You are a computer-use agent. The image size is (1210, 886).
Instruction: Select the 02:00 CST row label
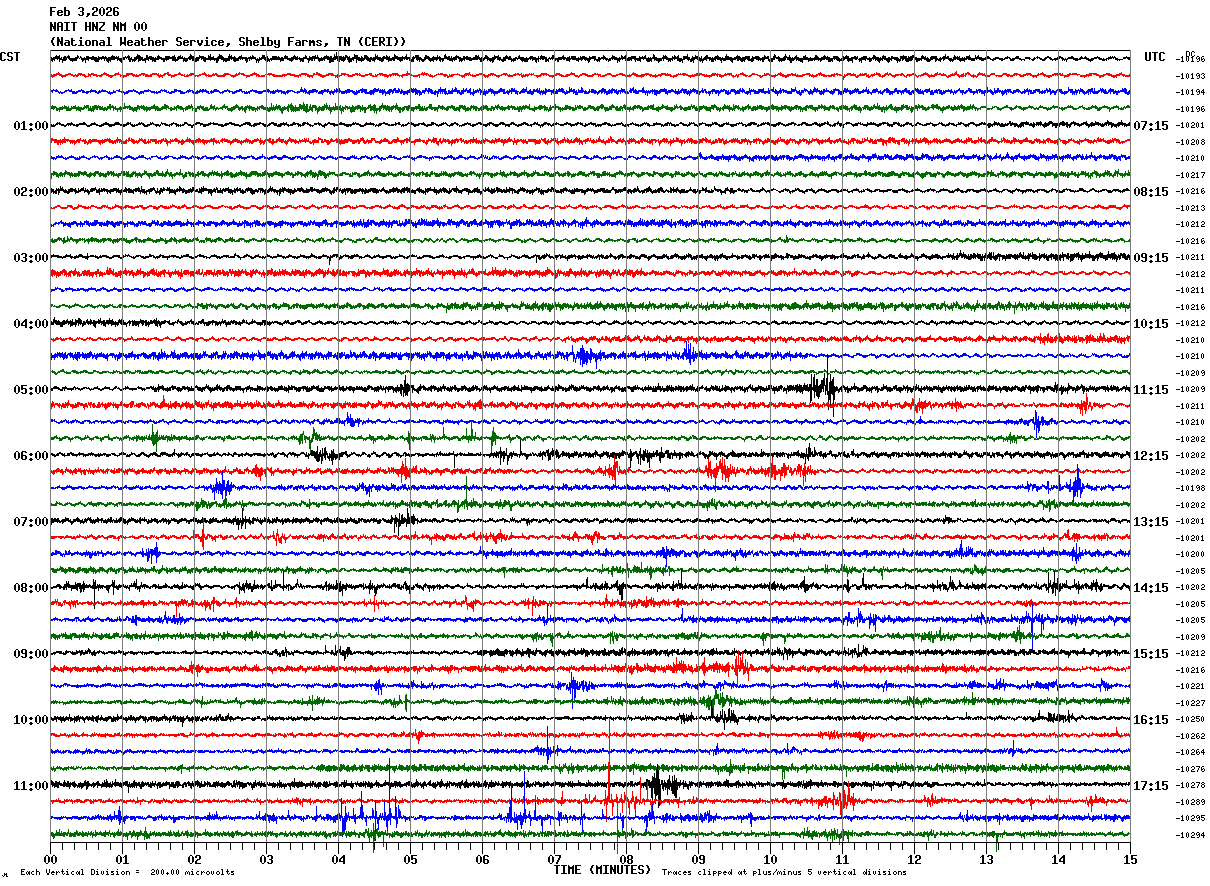(x=31, y=192)
